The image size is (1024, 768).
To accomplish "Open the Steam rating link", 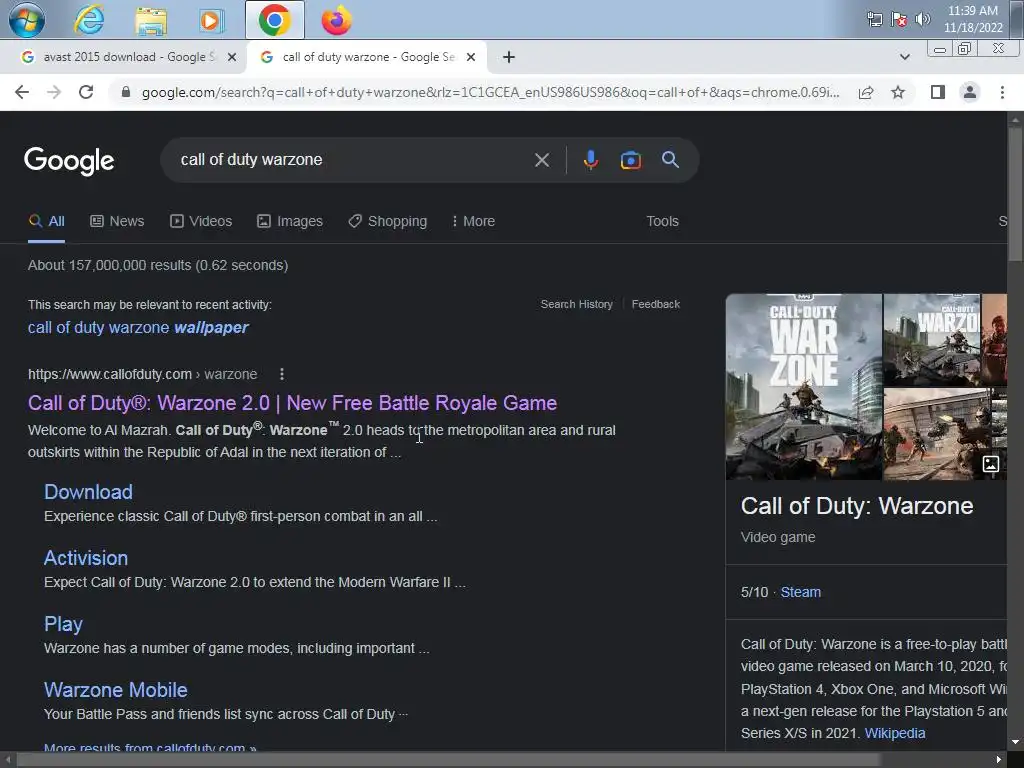I will (x=801, y=592).
